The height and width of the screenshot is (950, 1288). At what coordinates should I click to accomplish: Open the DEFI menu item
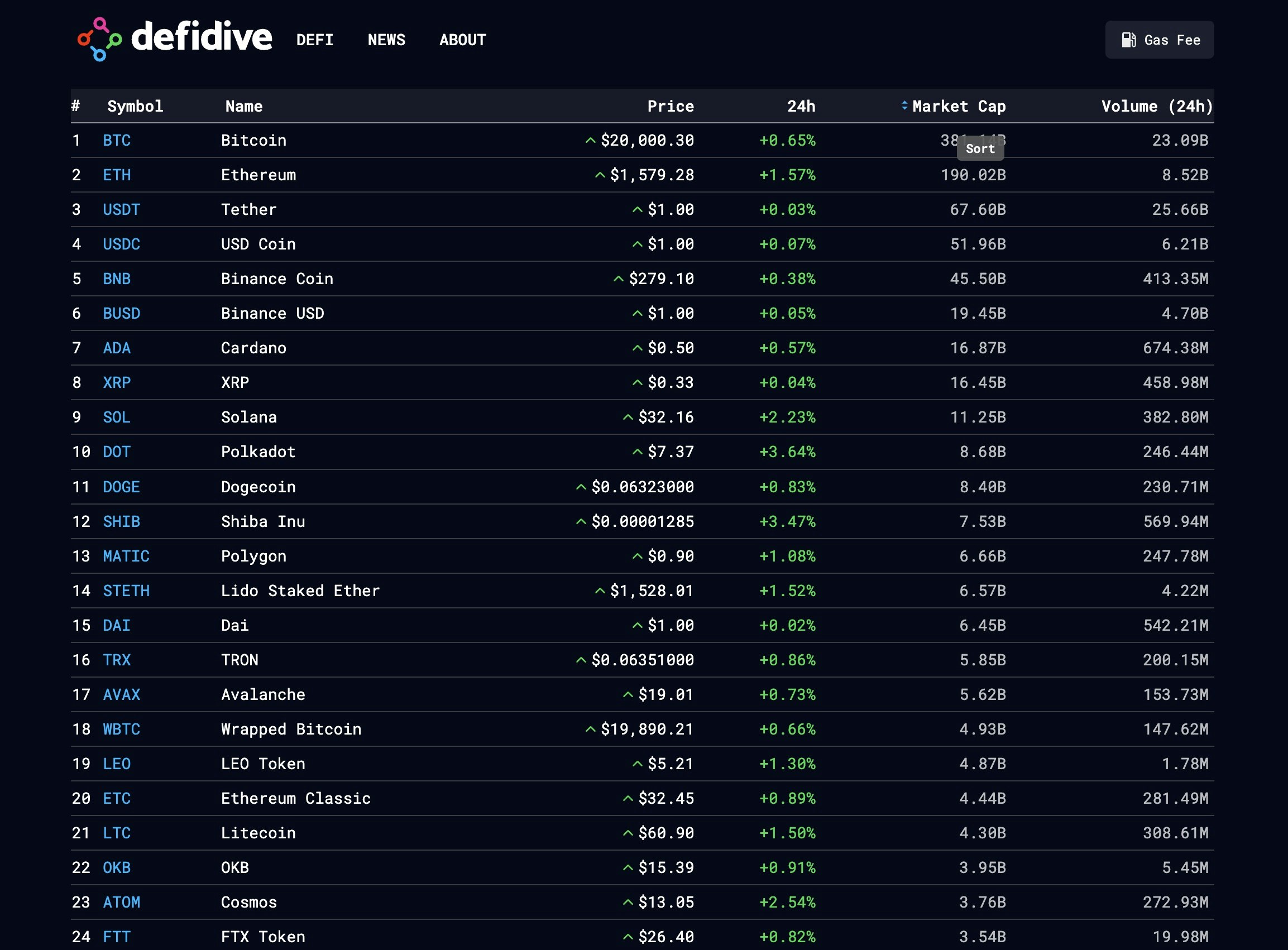coord(315,40)
